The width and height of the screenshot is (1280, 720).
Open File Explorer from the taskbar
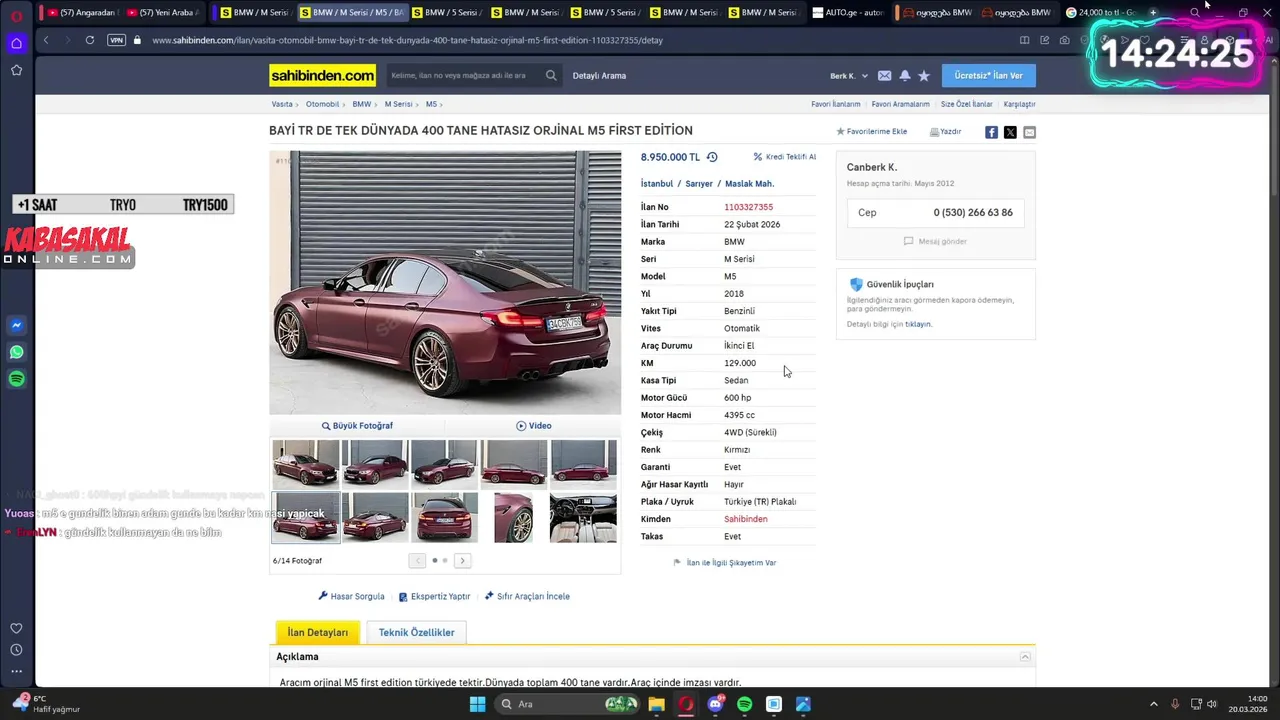(x=656, y=704)
